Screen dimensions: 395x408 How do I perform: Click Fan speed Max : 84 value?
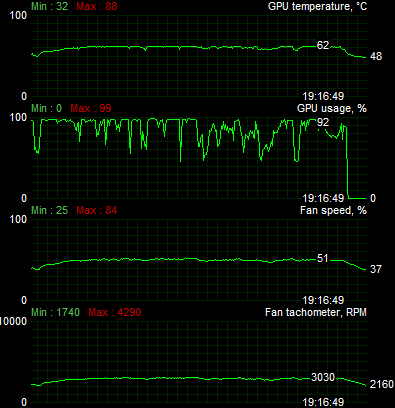click(x=97, y=210)
